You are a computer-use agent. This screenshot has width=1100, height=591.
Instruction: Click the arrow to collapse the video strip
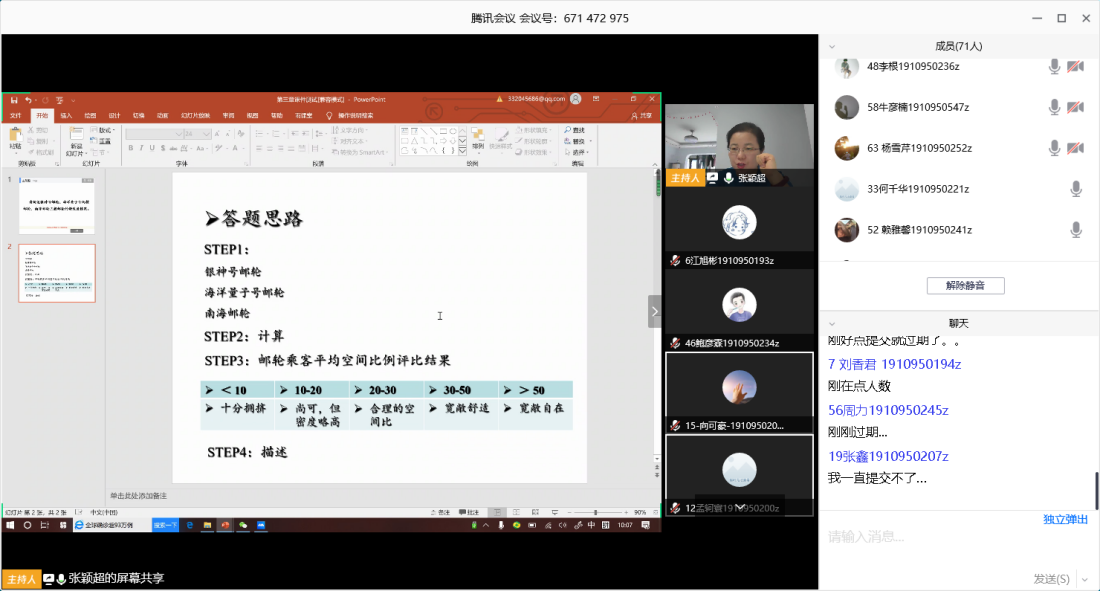point(655,311)
